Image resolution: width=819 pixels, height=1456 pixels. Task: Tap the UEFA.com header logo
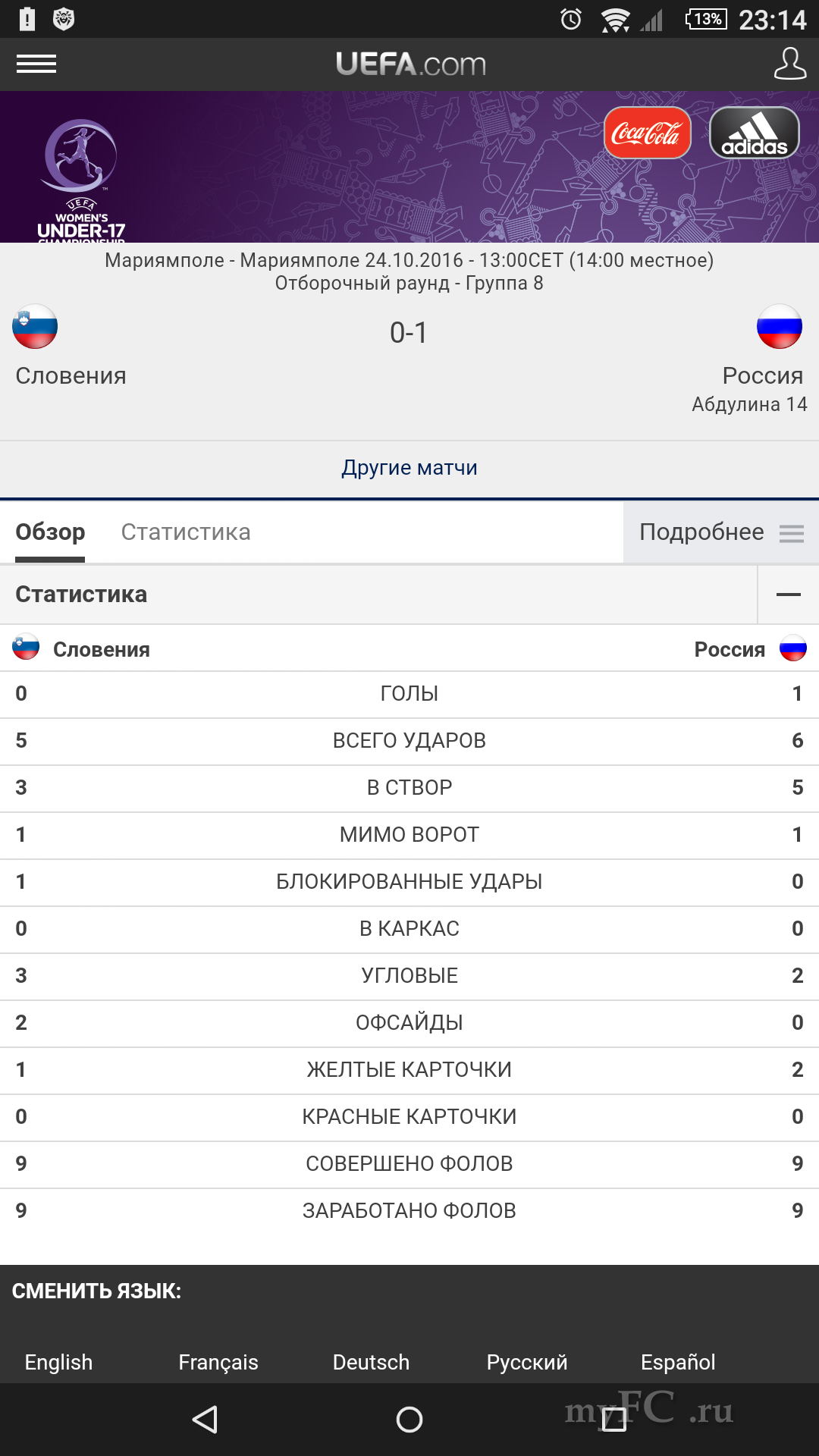410,64
